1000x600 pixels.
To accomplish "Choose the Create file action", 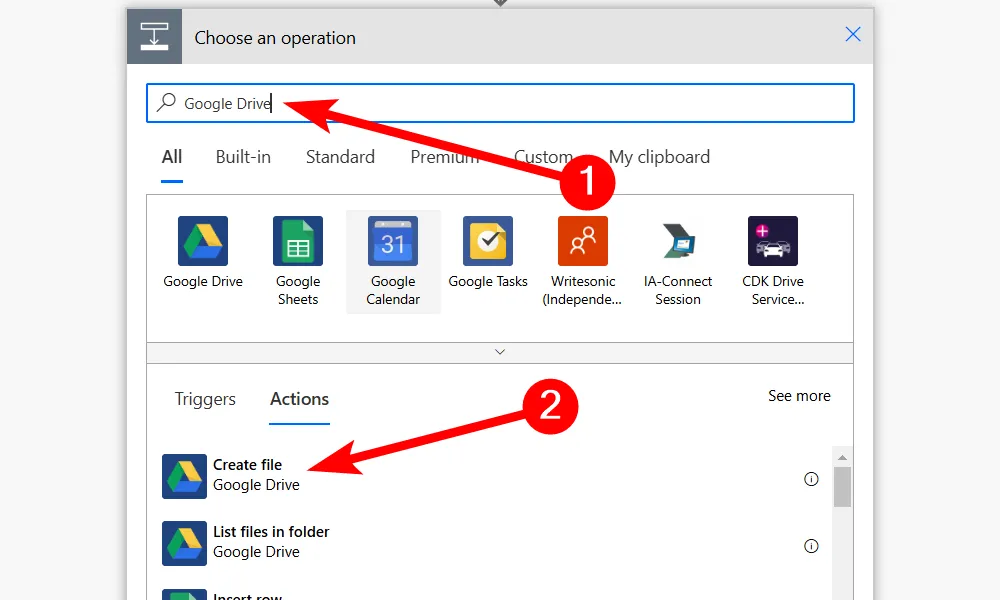I will [248, 475].
